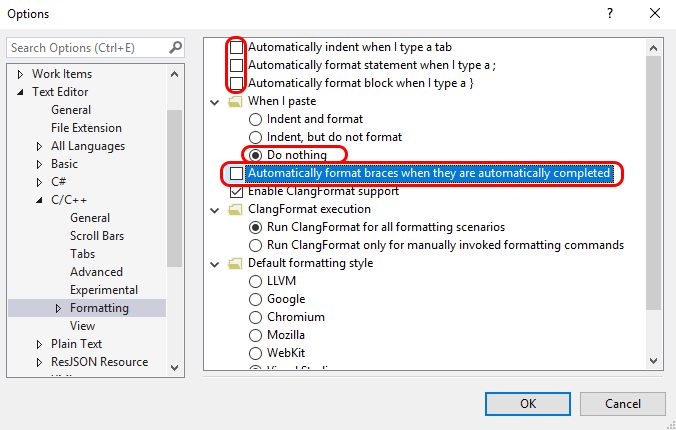The height and width of the screenshot is (430, 676).
Task: Click the search magnifier icon
Action: coord(175,47)
